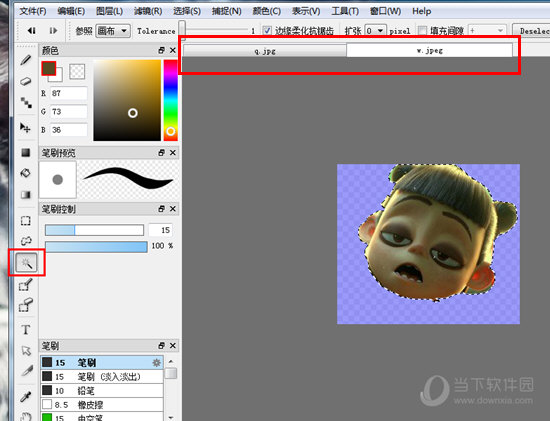
Task: Click the foreground color swatch
Action: [x=48, y=68]
